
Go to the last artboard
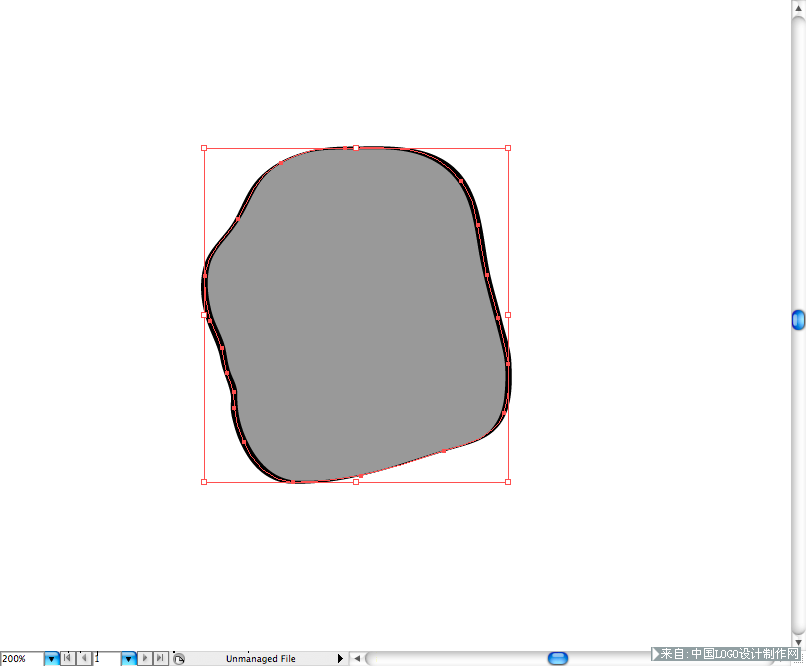(x=160, y=658)
